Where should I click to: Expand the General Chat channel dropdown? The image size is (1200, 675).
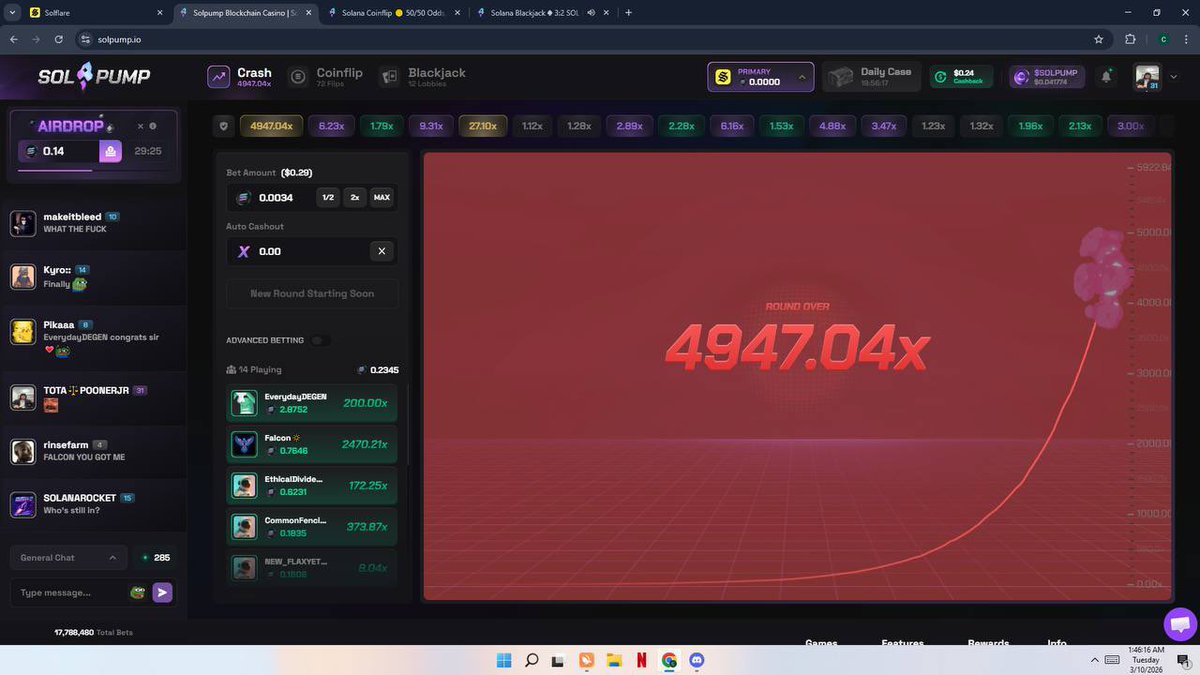68,558
